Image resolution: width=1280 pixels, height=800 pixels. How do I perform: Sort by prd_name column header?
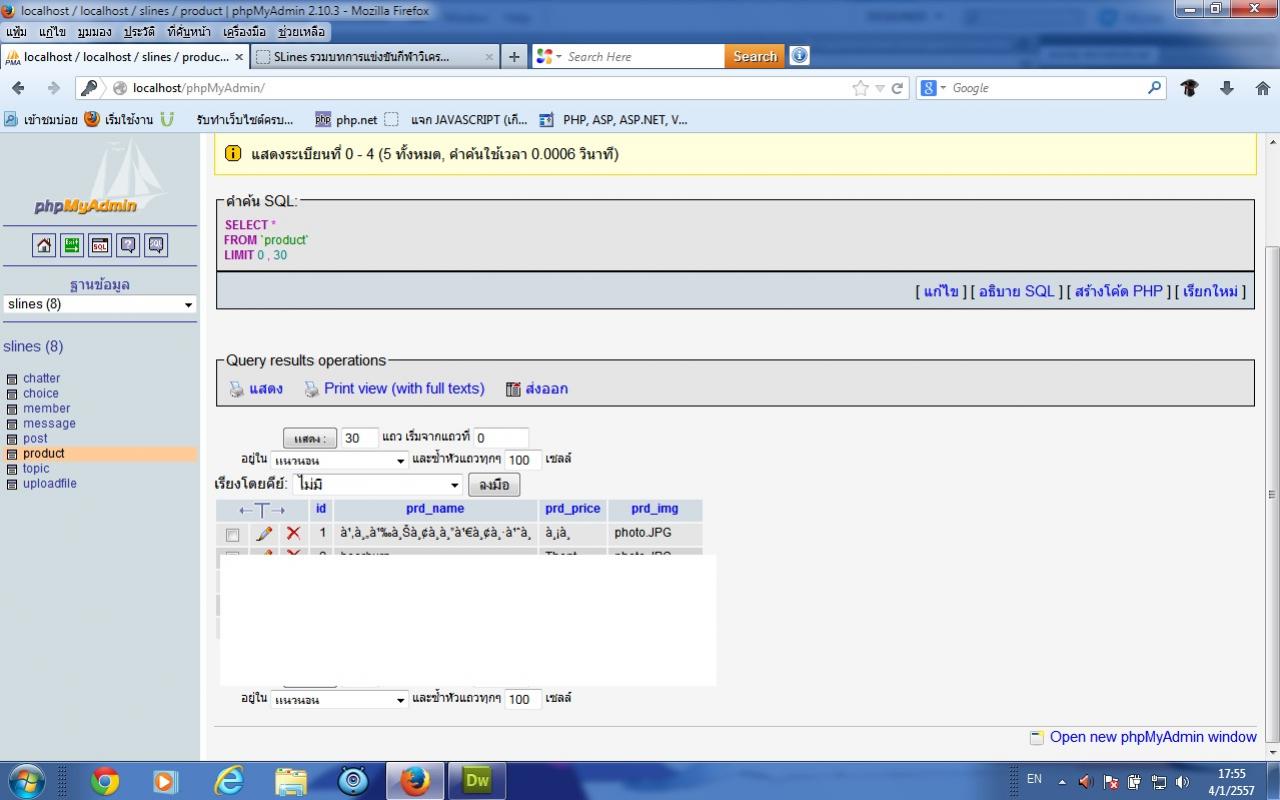pos(435,509)
